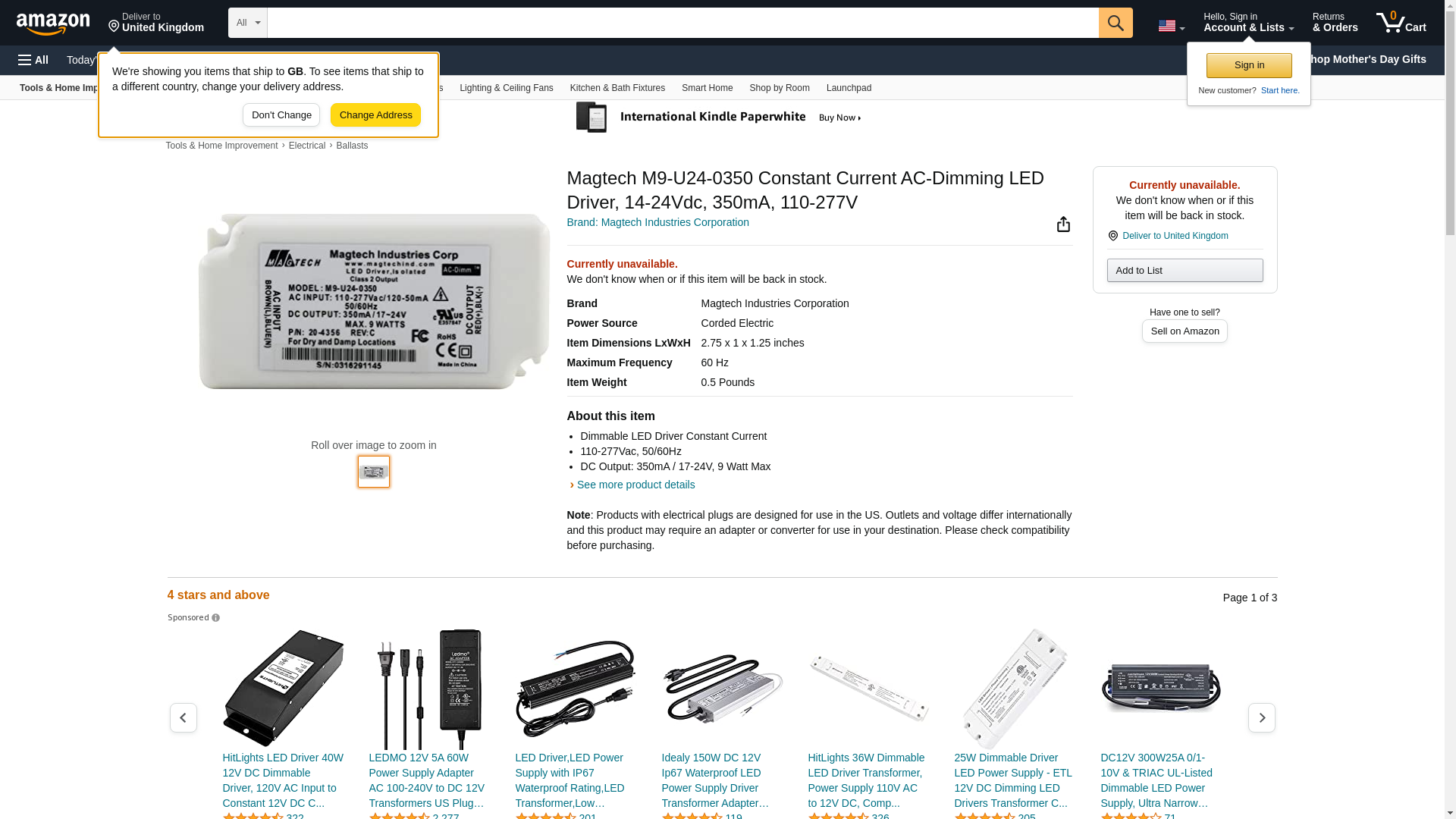Open the language flag selector dropdown
The image size is (1456, 819).
(1171, 26)
